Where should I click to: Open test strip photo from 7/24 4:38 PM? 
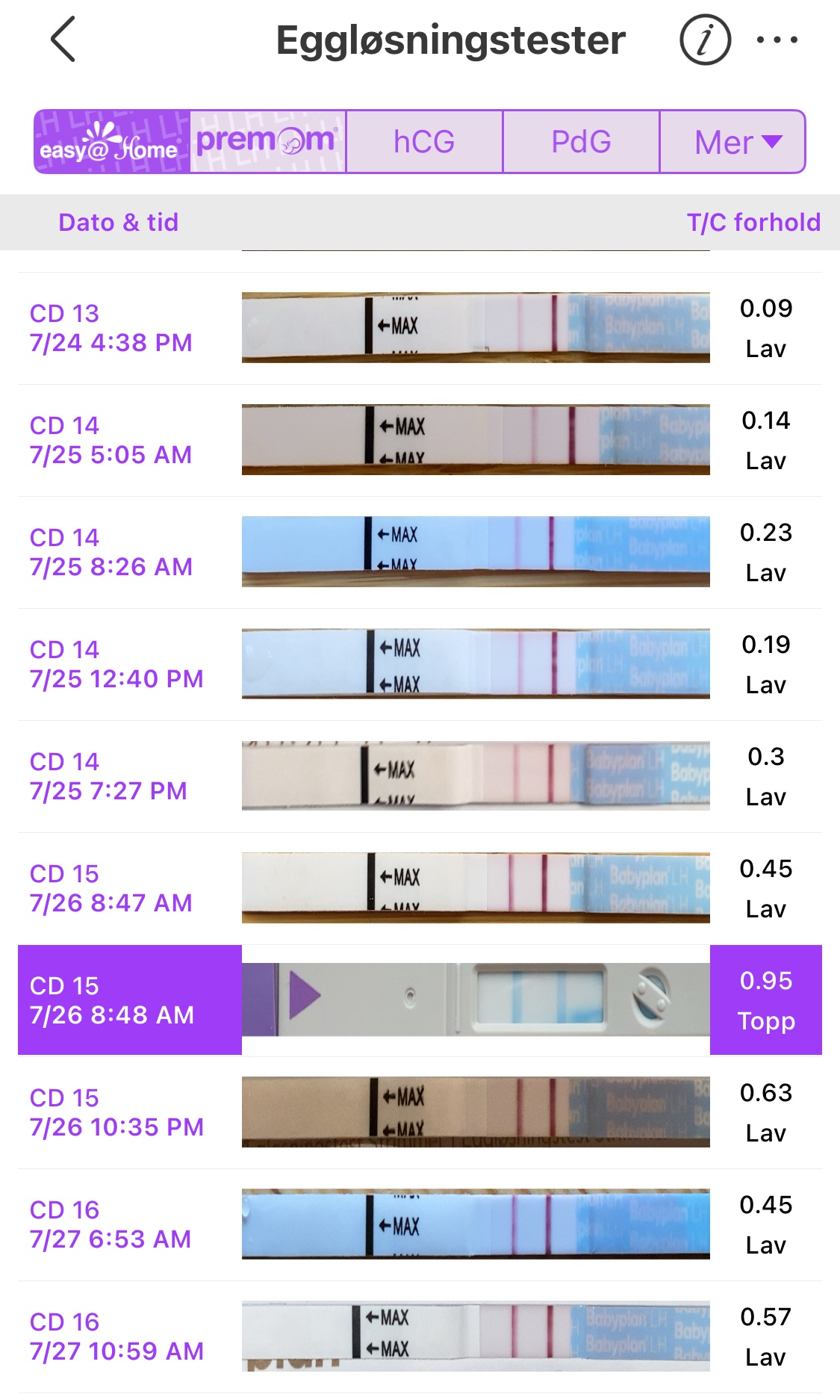tap(476, 328)
